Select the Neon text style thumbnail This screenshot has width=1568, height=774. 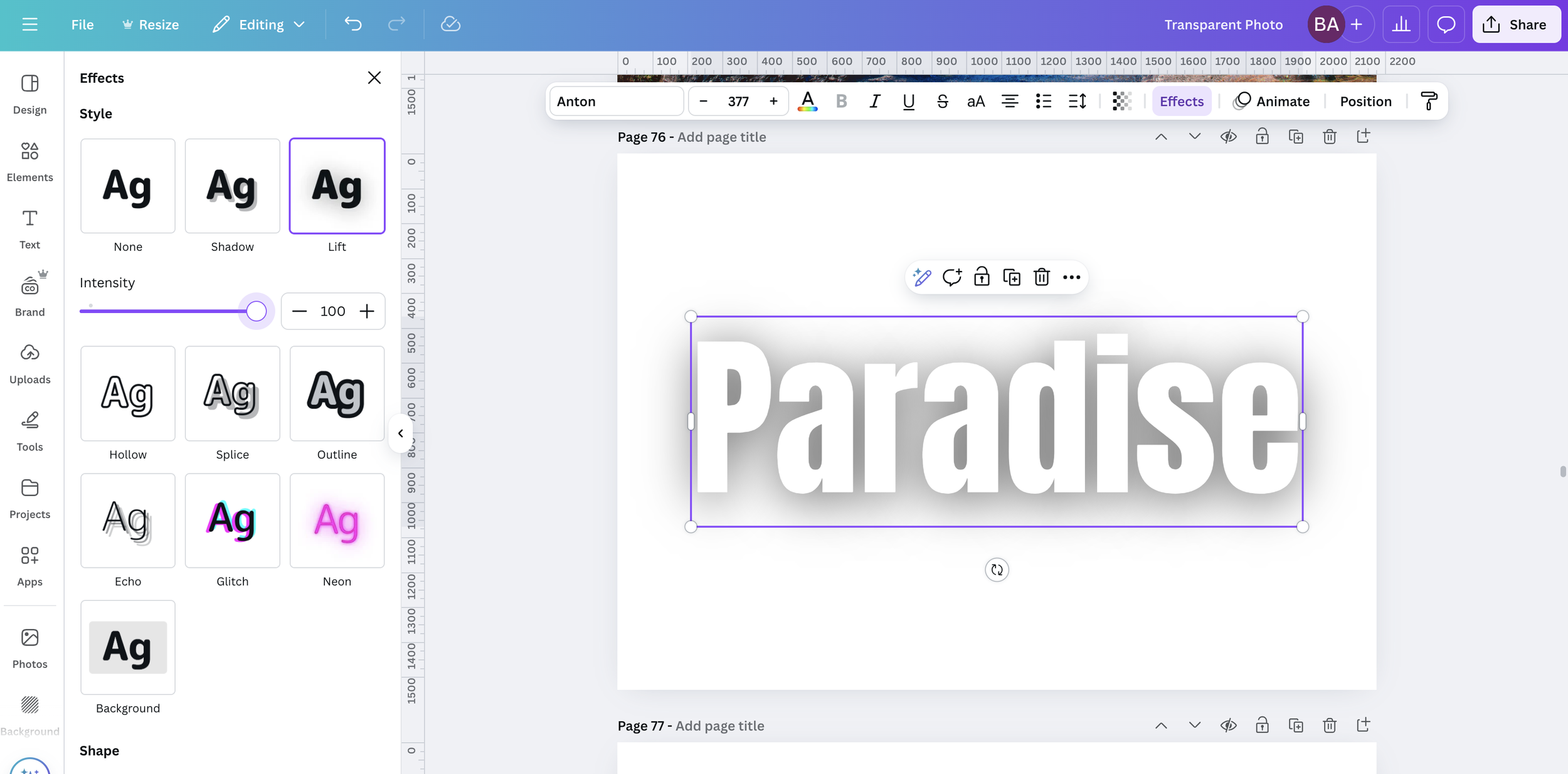(x=337, y=521)
